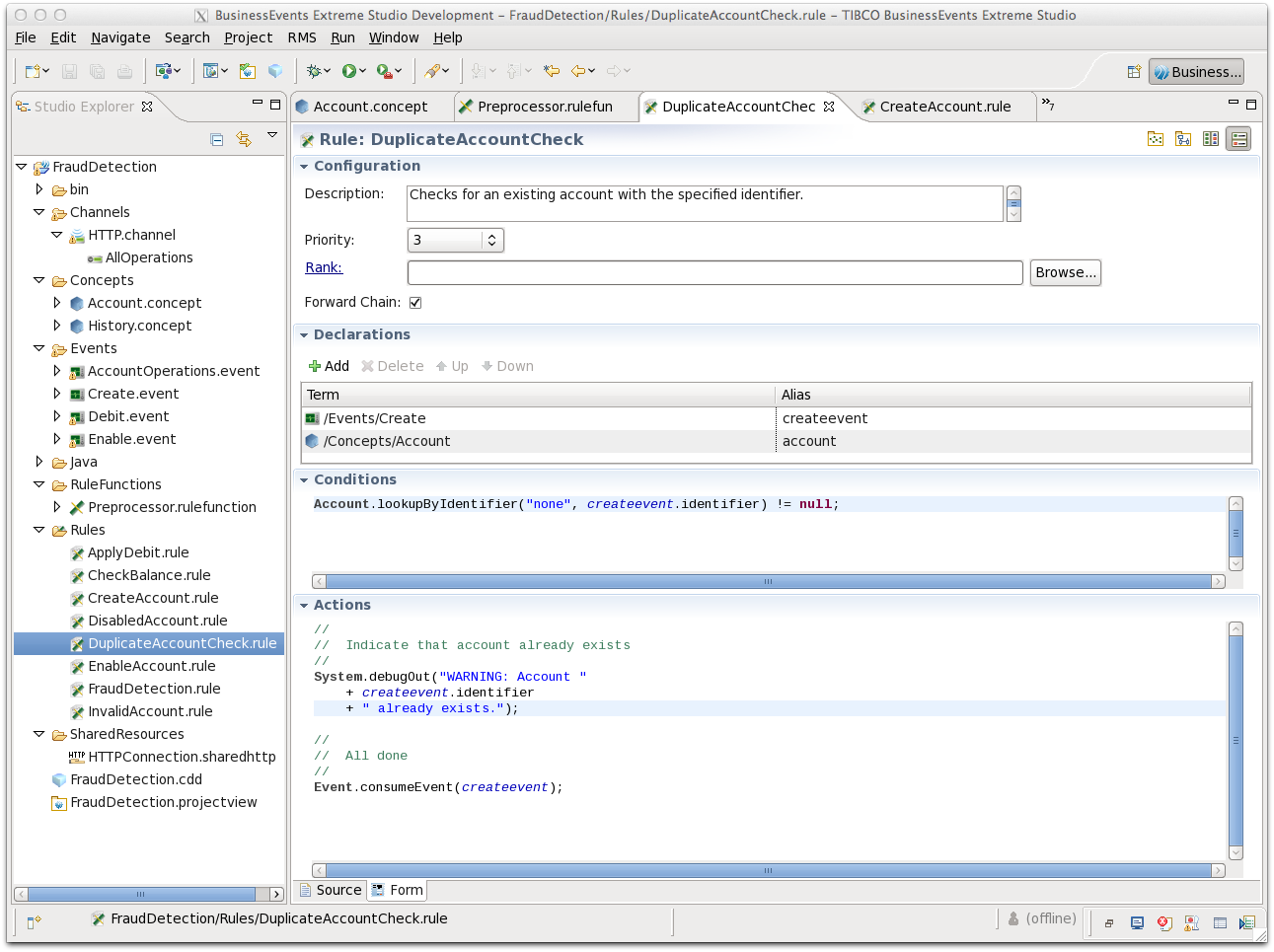Switch to the Source tab
The image size is (1274, 952).
click(x=331, y=890)
